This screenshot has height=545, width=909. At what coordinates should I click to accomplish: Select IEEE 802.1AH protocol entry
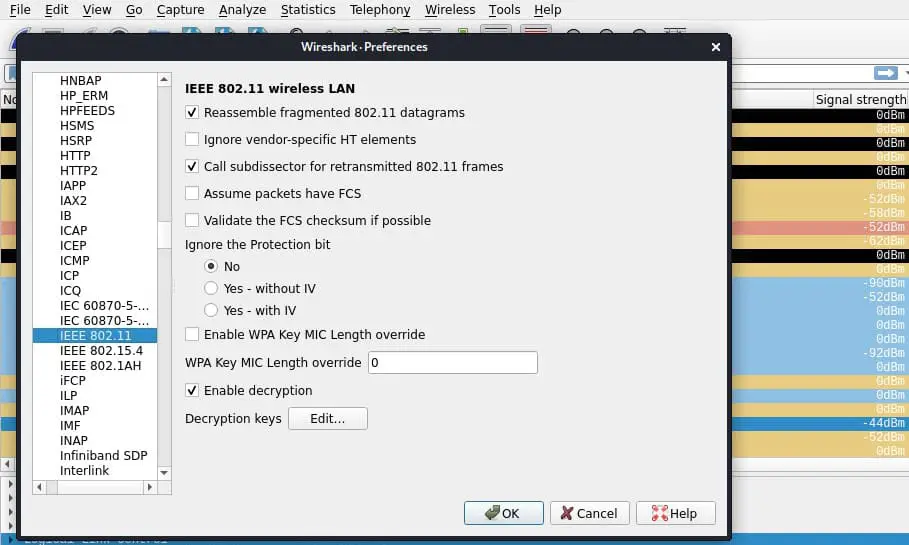click(100, 366)
